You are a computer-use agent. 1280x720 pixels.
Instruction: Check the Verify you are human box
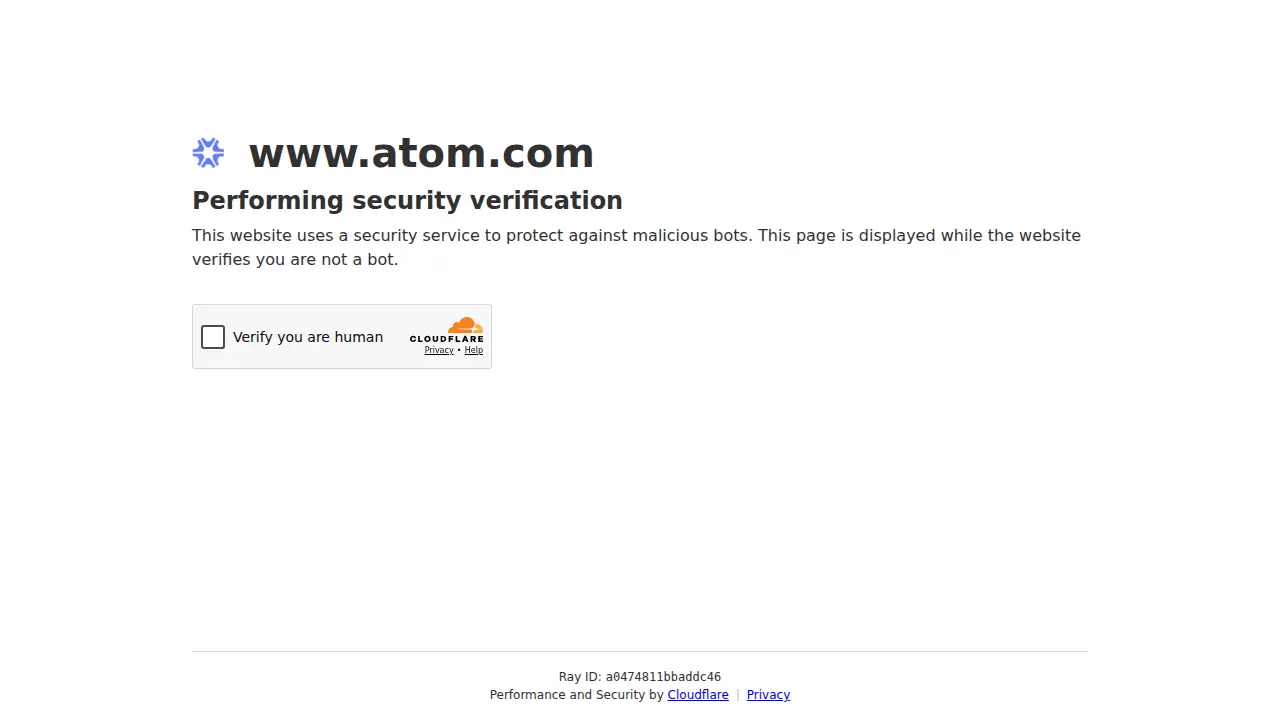(213, 337)
